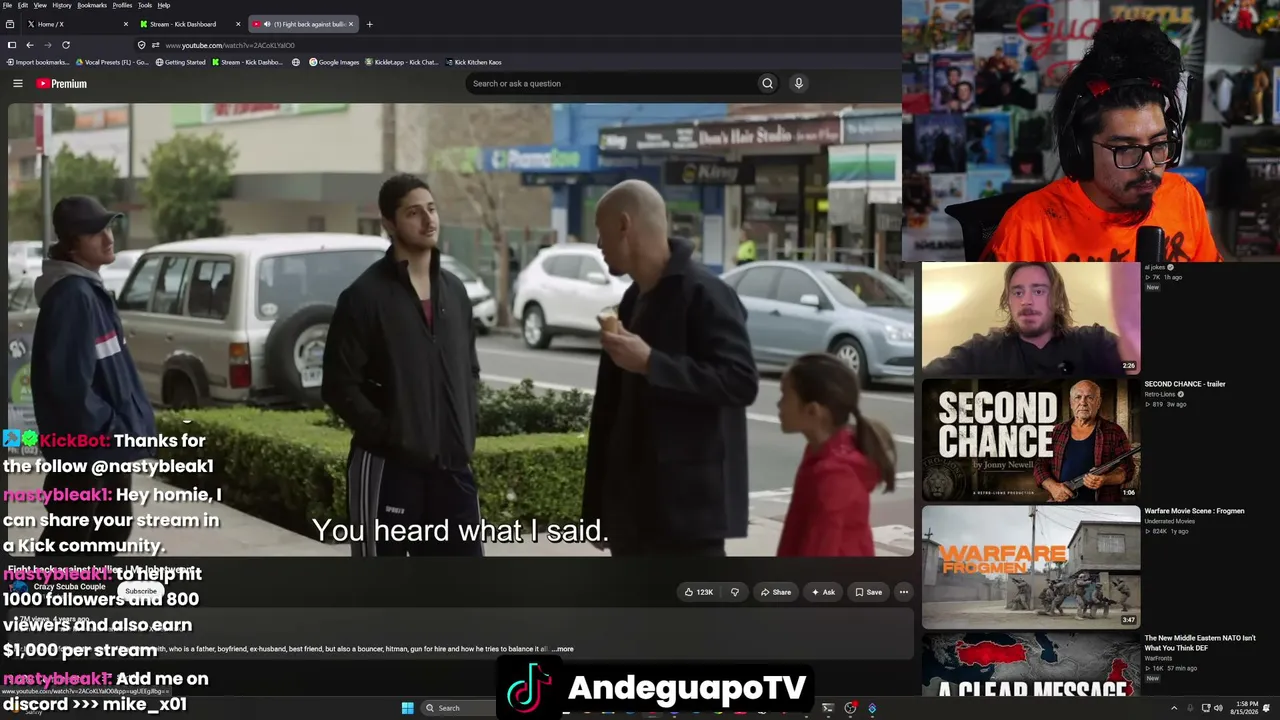Image resolution: width=1280 pixels, height=720 pixels.
Task: Click the Windows taskbar Search box
Action: [458, 708]
